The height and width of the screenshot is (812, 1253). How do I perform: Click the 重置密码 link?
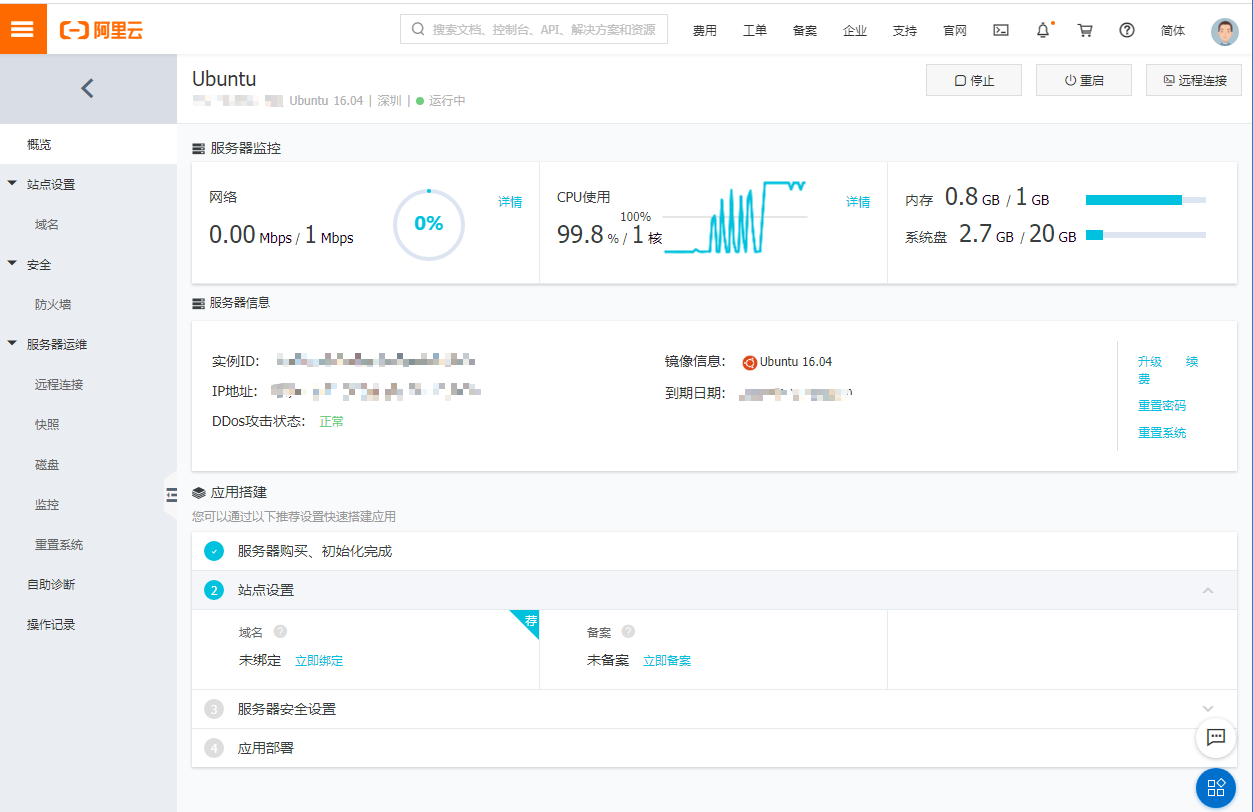coord(1162,406)
